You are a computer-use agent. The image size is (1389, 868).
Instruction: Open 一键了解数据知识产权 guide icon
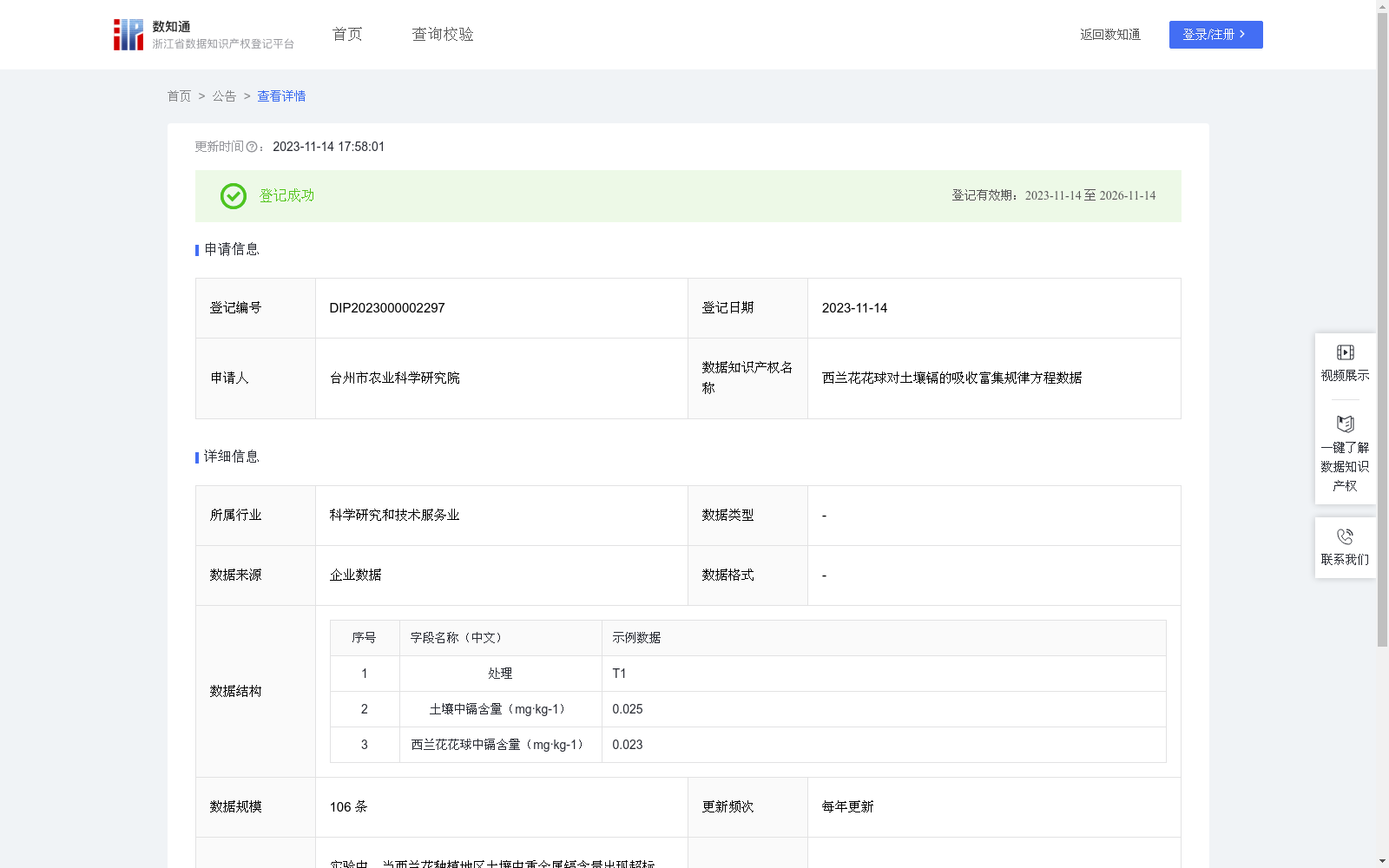[x=1345, y=424]
